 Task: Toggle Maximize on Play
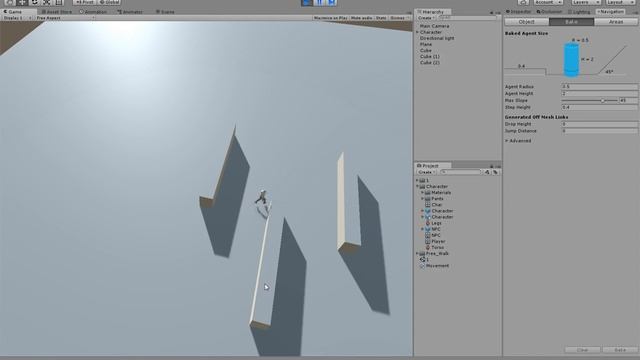tap(331, 18)
